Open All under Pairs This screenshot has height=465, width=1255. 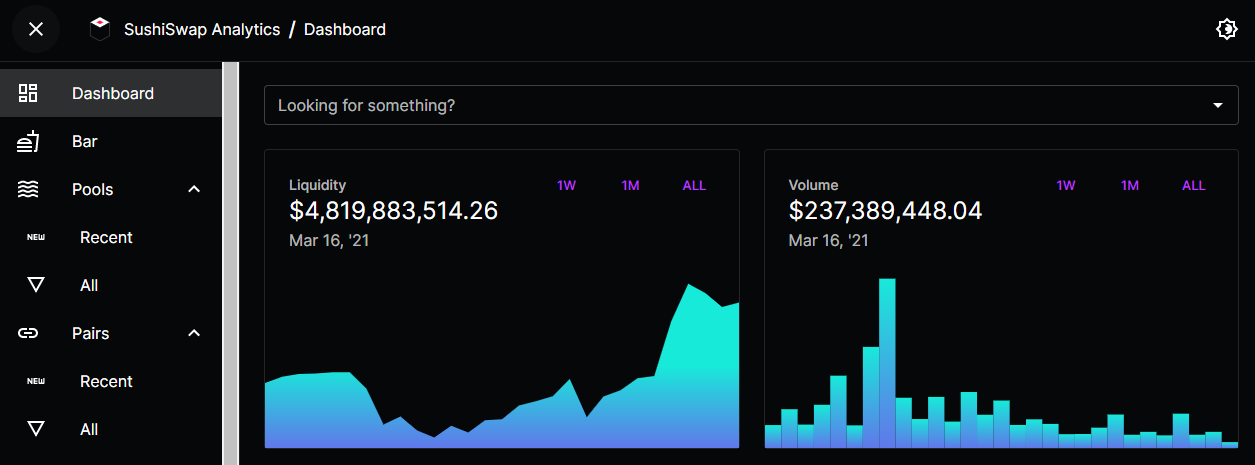[x=89, y=429]
